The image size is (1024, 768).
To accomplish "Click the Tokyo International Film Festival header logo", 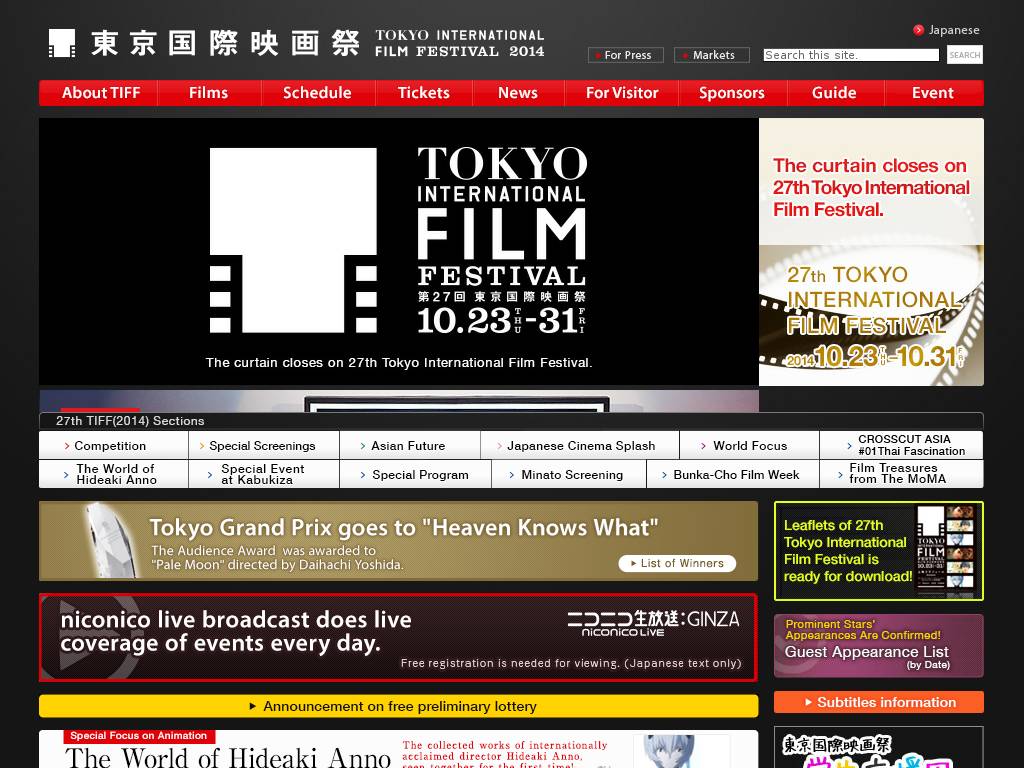I will [296, 43].
